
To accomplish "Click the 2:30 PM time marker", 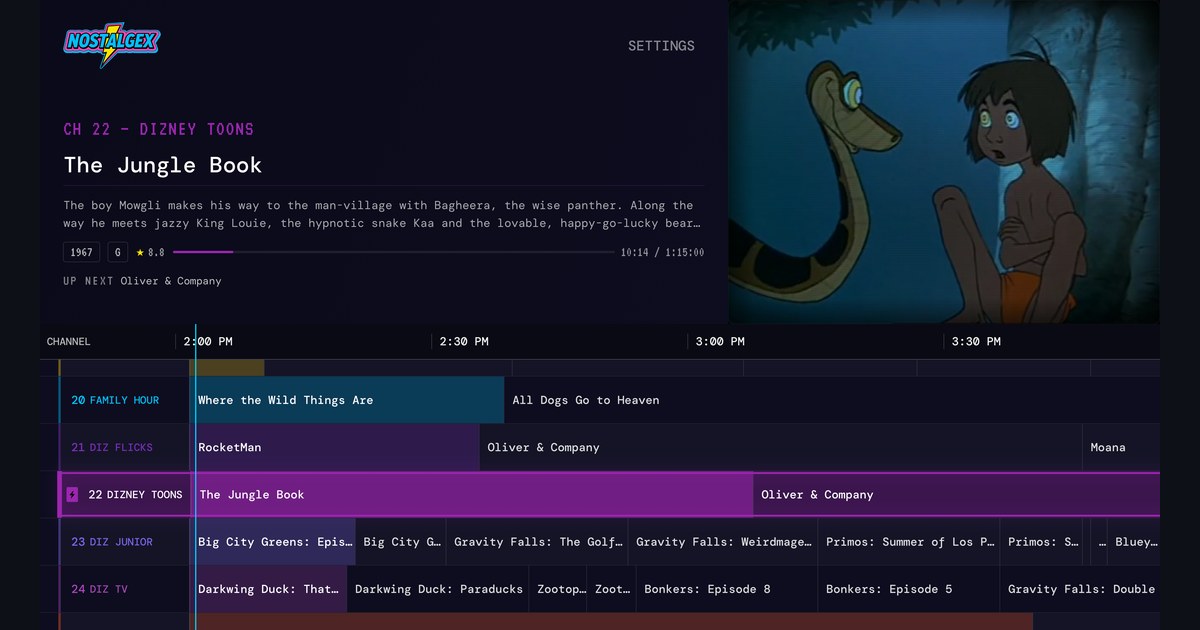I will pos(464,341).
